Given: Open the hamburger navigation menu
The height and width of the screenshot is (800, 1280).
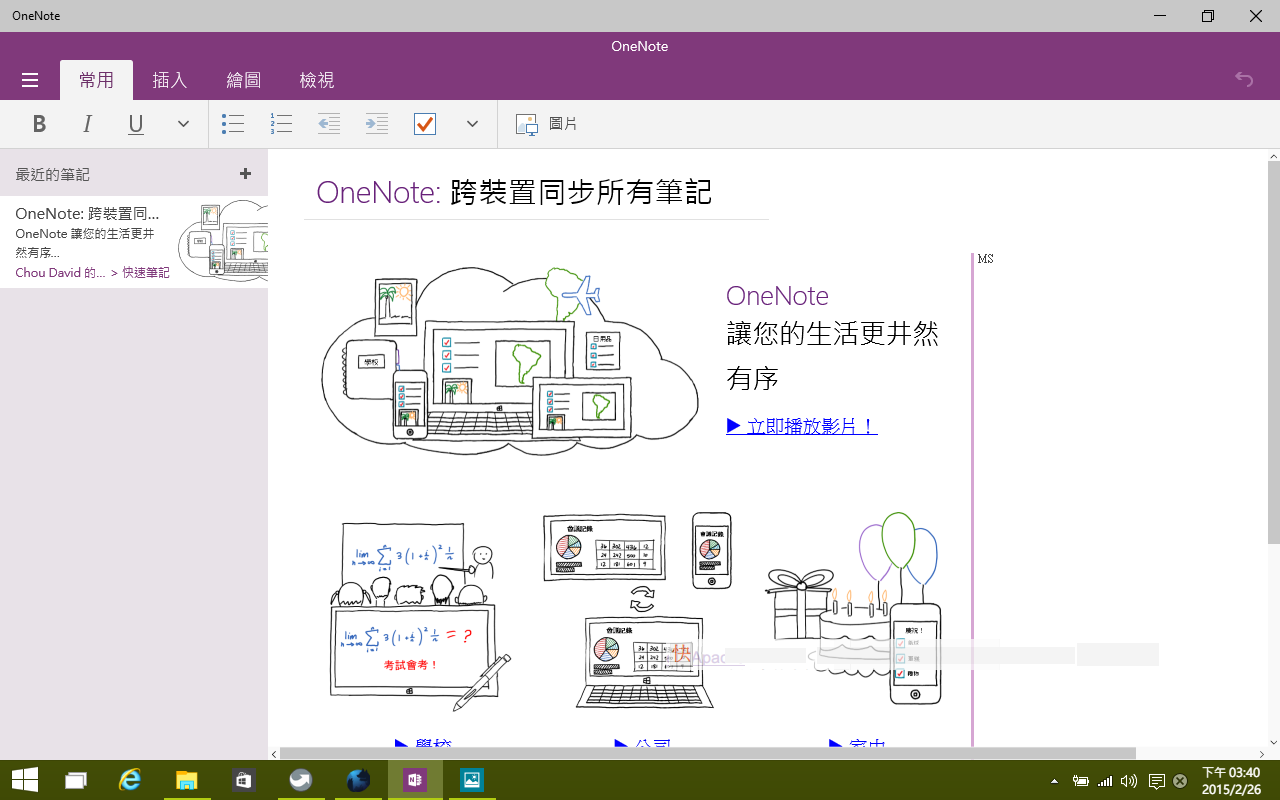Looking at the screenshot, I should point(30,80).
